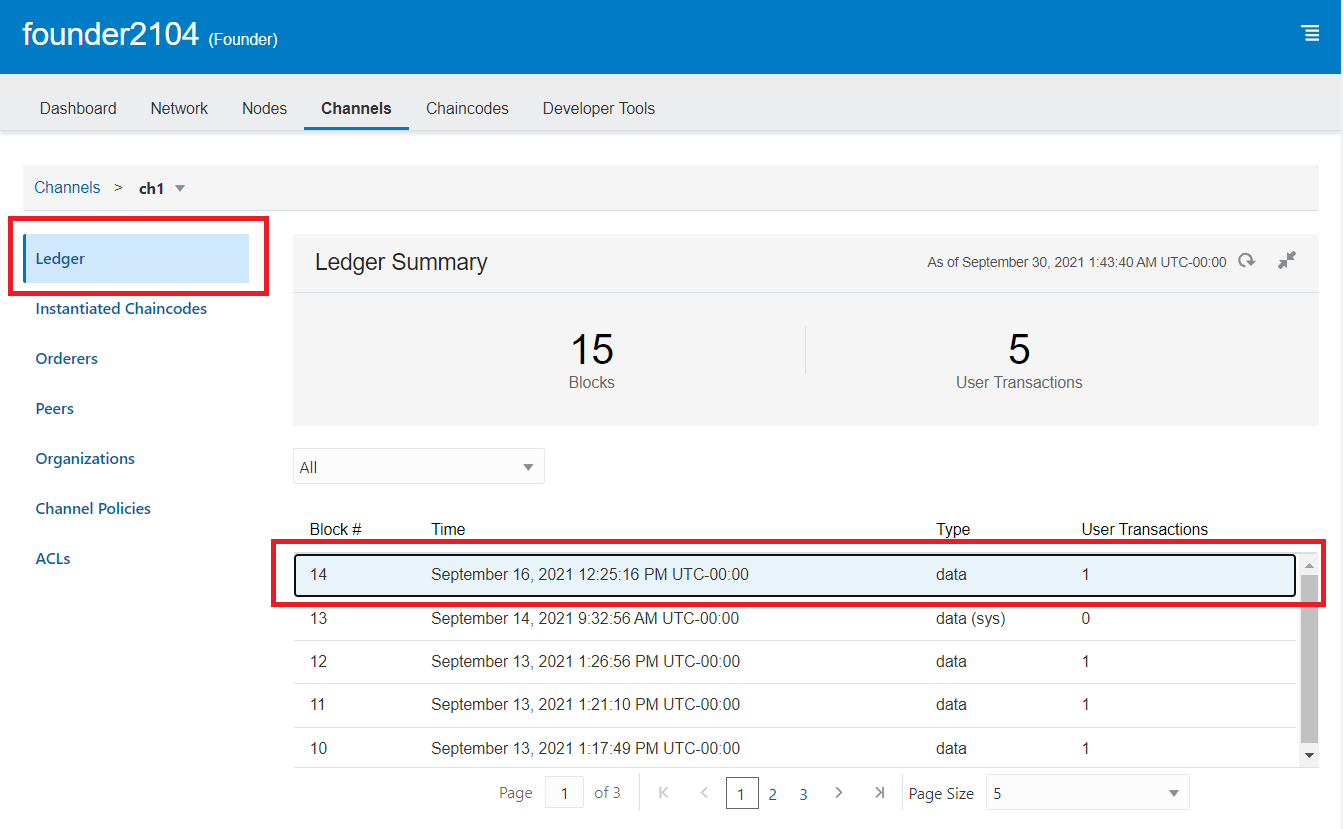Collapse the Ledger Summary panel

[1287, 261]
